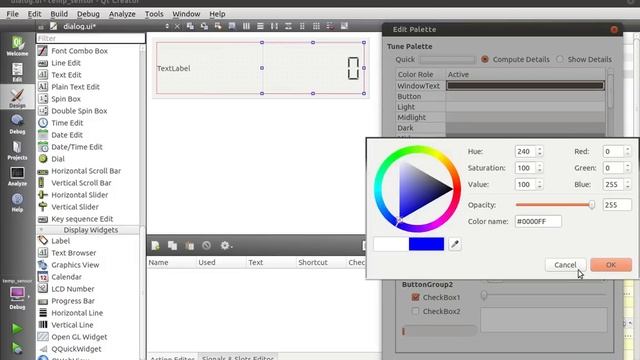This screenshot has width=640, height=360.
Task: Apply Lay Out Horizontally from toolbar
Action: point(246,26)
